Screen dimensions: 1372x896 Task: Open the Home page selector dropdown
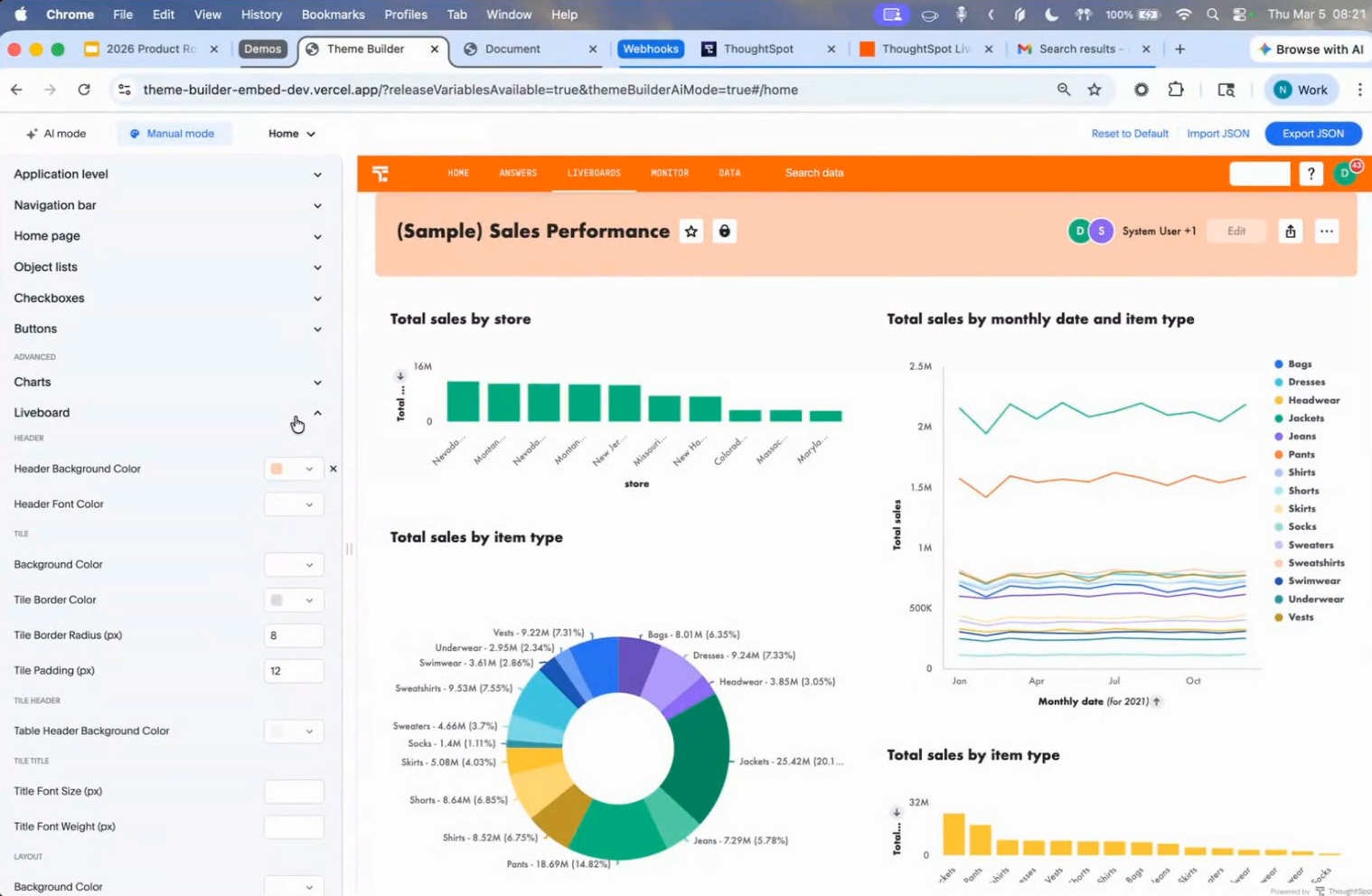[x=291, y=134]
